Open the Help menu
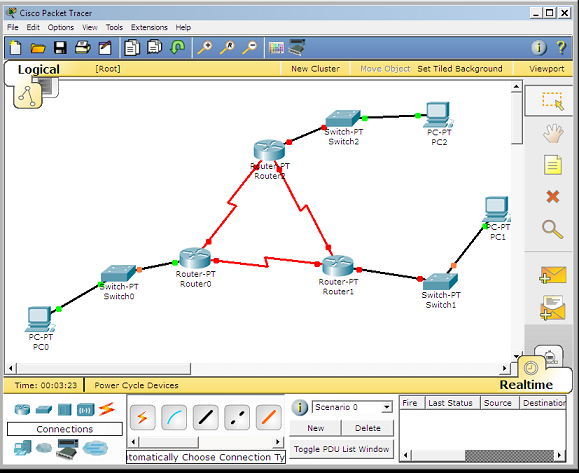Screen dimensions: 579x473 click(183, 27)
